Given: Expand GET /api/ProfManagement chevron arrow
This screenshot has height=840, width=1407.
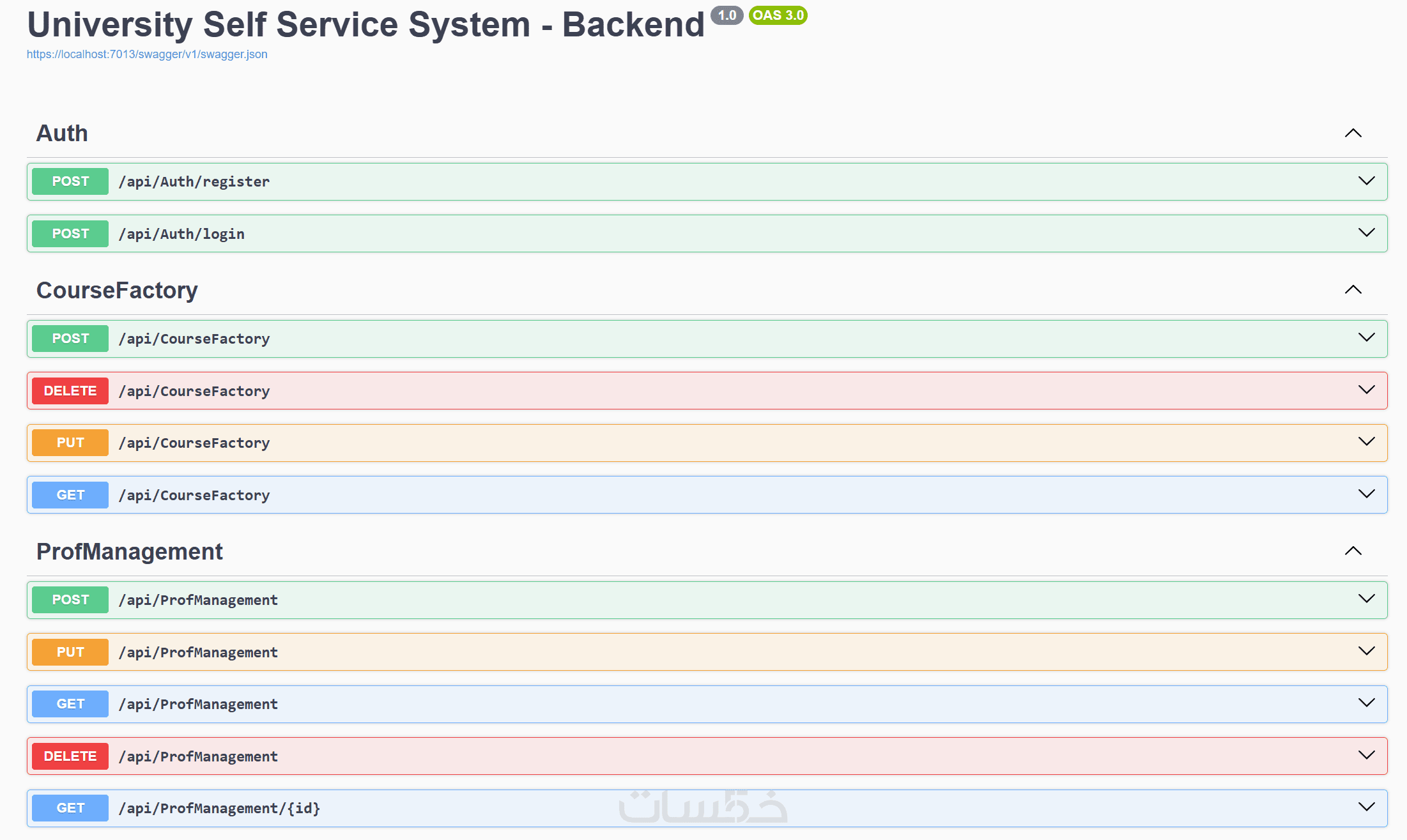Looking at the screenshot, I should [1366, 703].
